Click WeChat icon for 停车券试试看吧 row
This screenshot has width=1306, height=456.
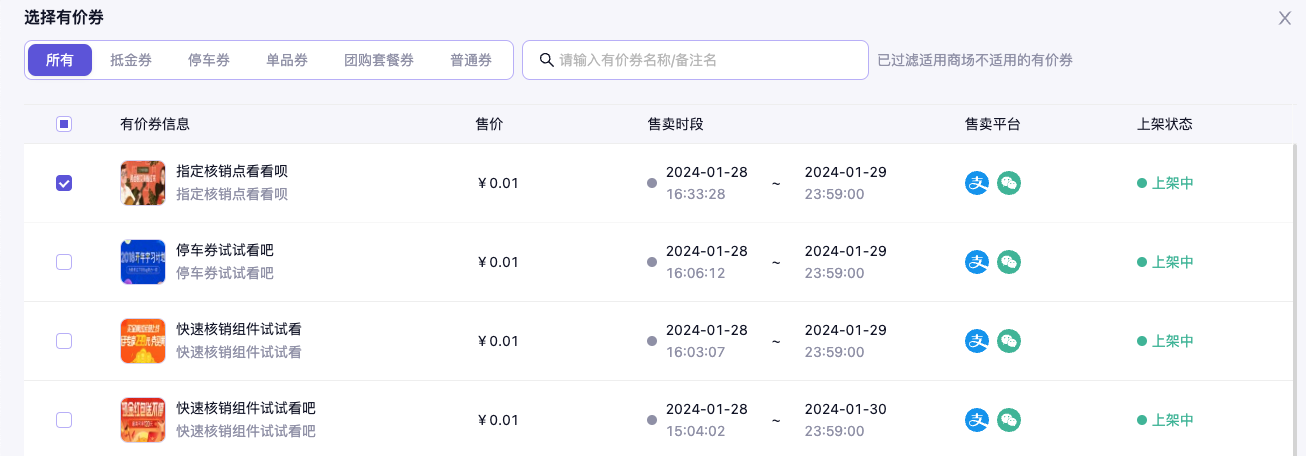(x=1009, y=262)
